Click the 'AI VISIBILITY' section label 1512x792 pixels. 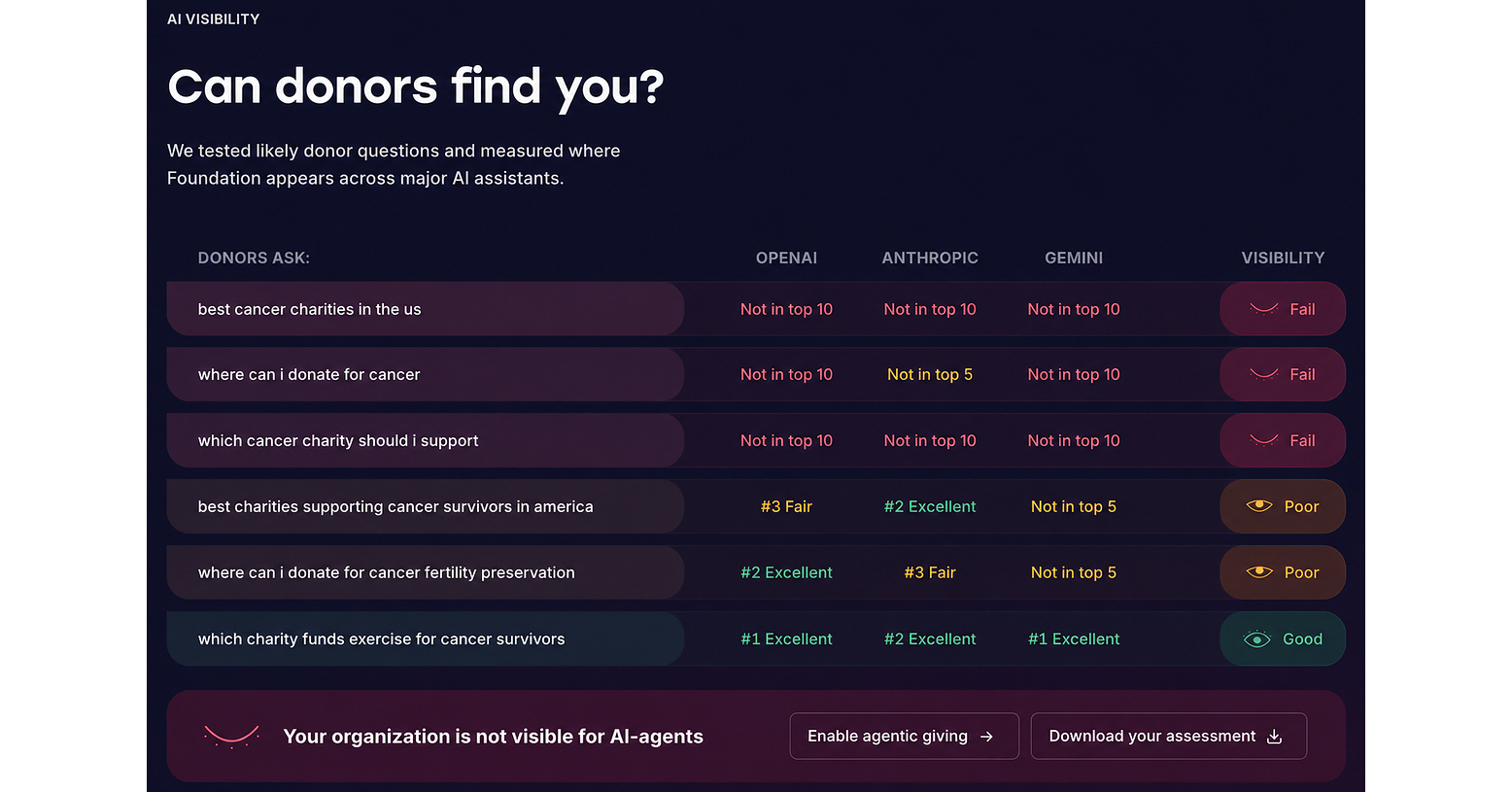(214, 19)
